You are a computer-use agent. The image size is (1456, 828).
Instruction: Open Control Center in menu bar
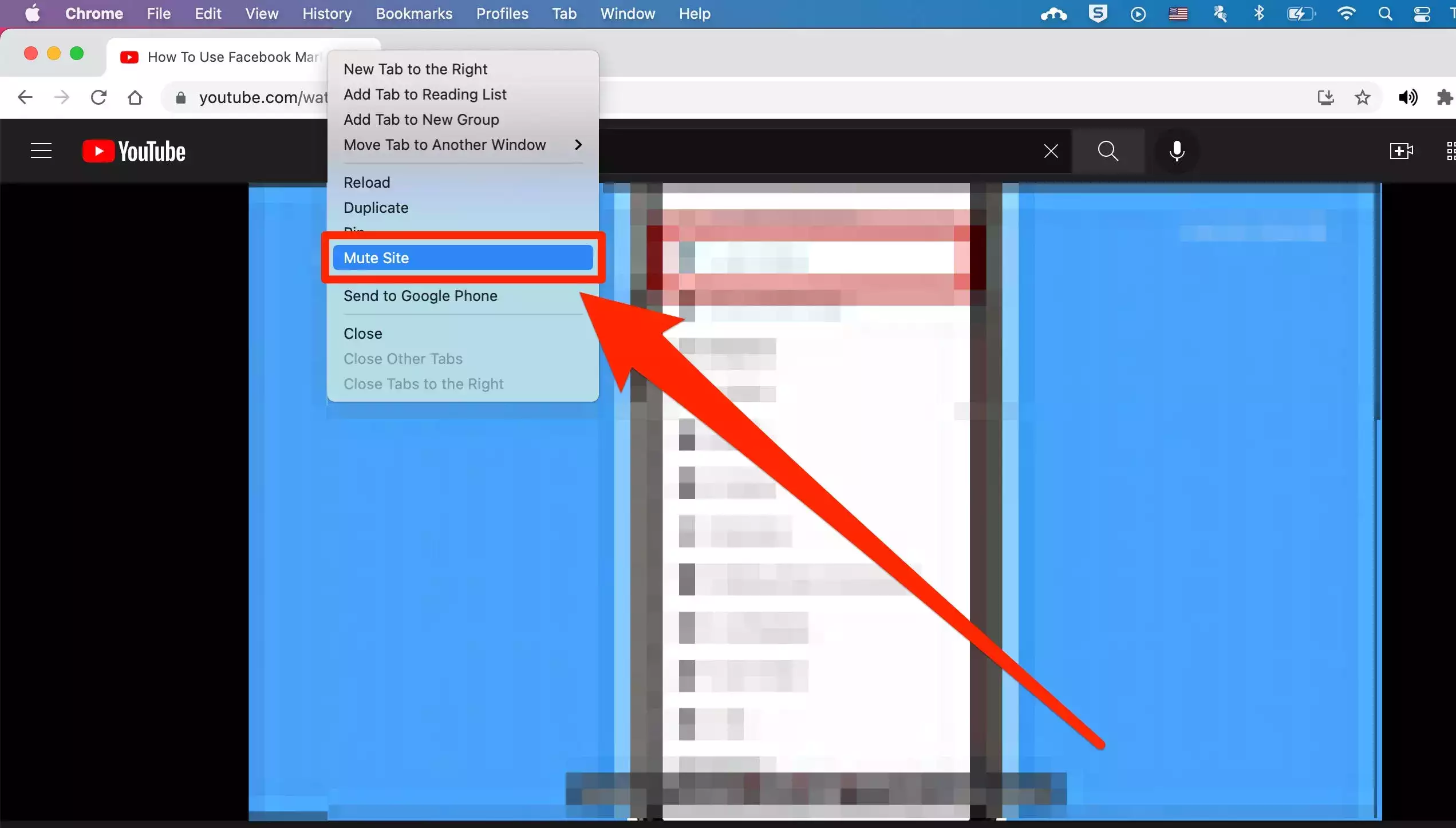(1422, 14)
